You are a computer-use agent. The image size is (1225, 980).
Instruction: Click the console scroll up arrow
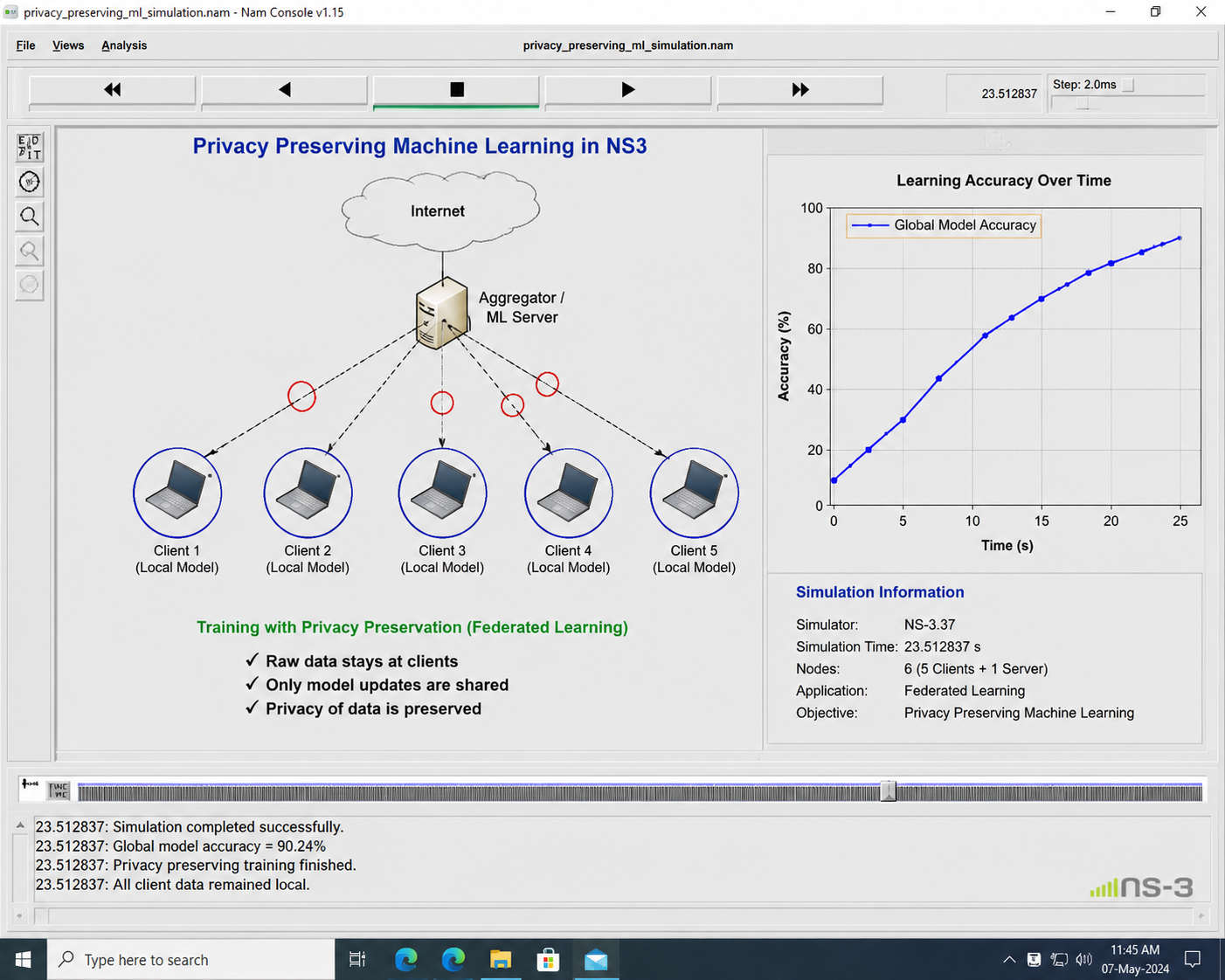tap(20, 825)
